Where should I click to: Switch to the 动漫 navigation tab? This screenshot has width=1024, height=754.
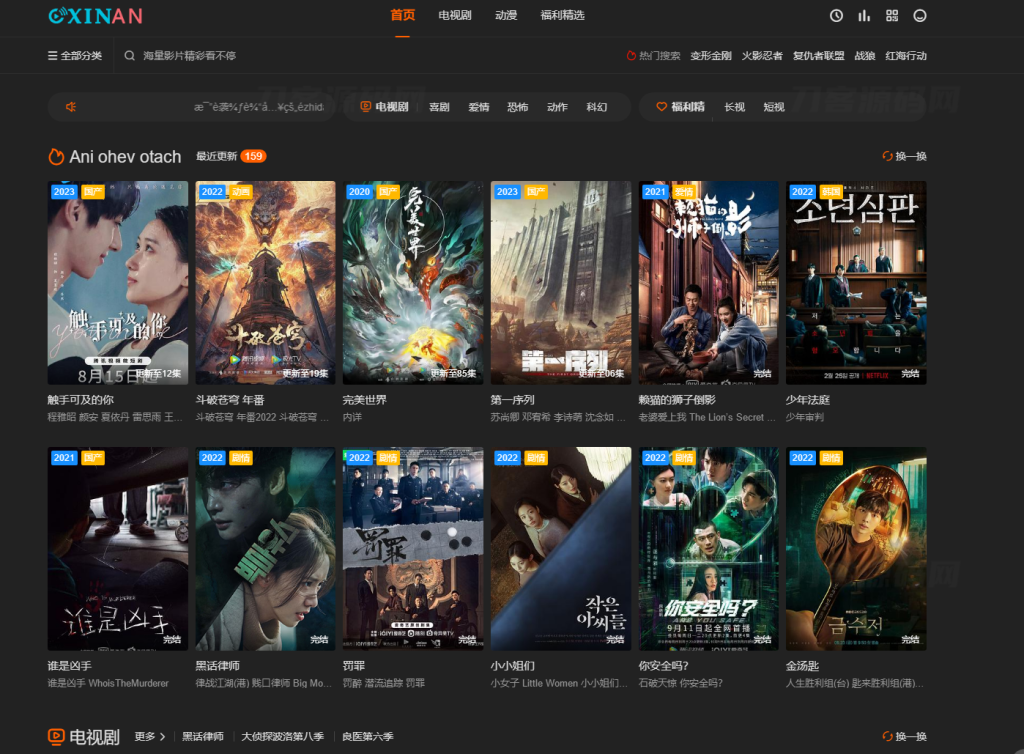pyautogui.click(x=505, y=15)
